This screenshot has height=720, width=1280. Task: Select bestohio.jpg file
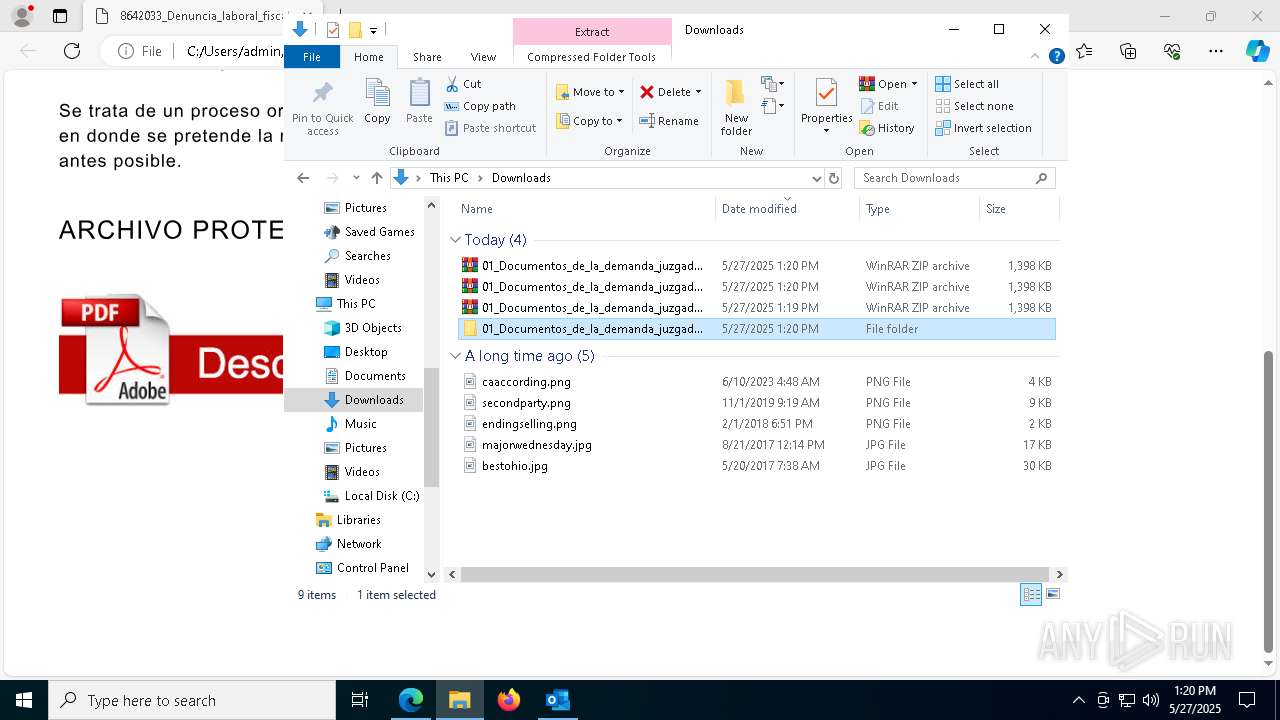(x=757, y=466)
